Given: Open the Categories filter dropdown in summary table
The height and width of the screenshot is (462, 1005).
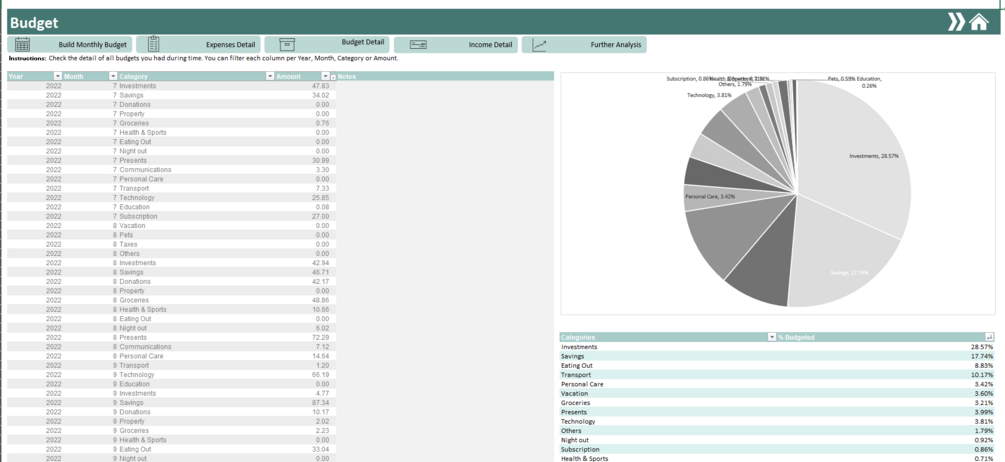Looking at the screenshot, I should [772, 337].
